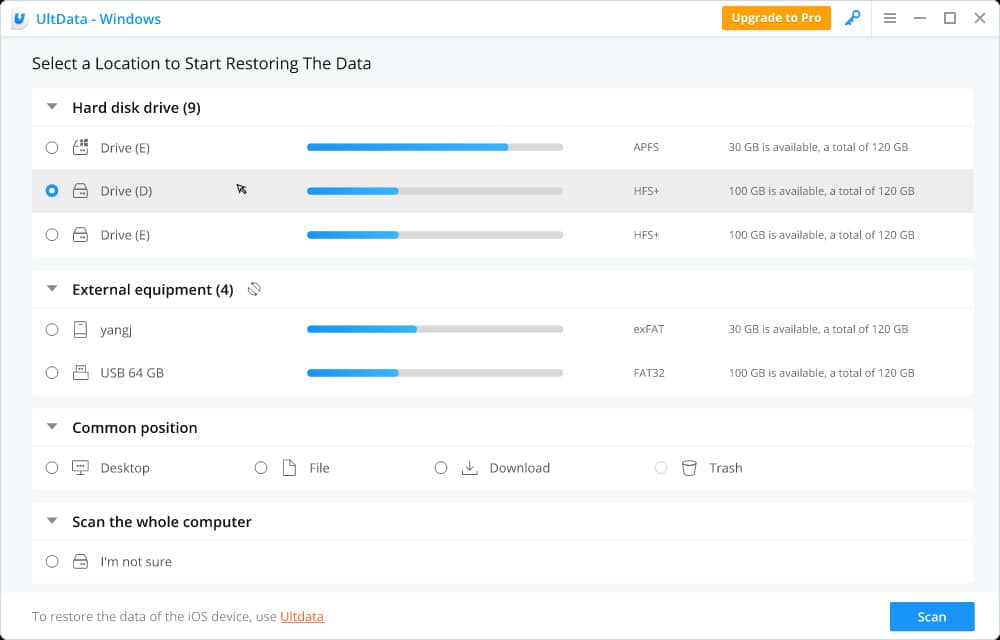Click the Download label
Viewport: 1000px width, 640px height.
click(520, 468)
